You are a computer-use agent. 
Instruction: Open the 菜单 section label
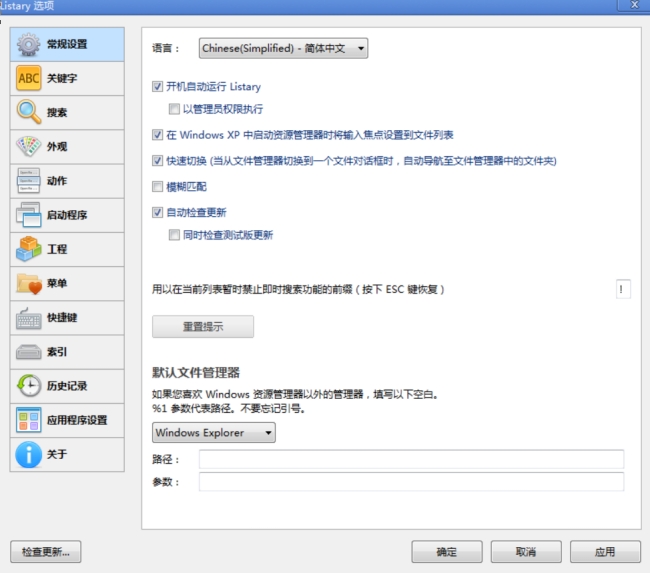tap(57, 283)
